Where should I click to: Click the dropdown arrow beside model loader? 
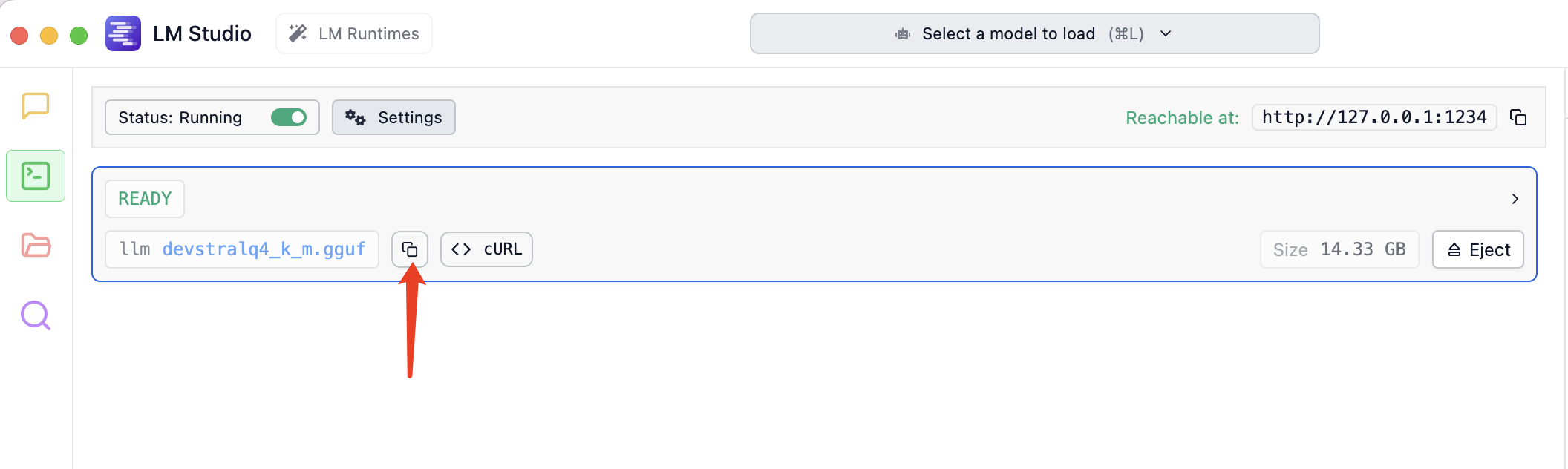click(1166, 33)
